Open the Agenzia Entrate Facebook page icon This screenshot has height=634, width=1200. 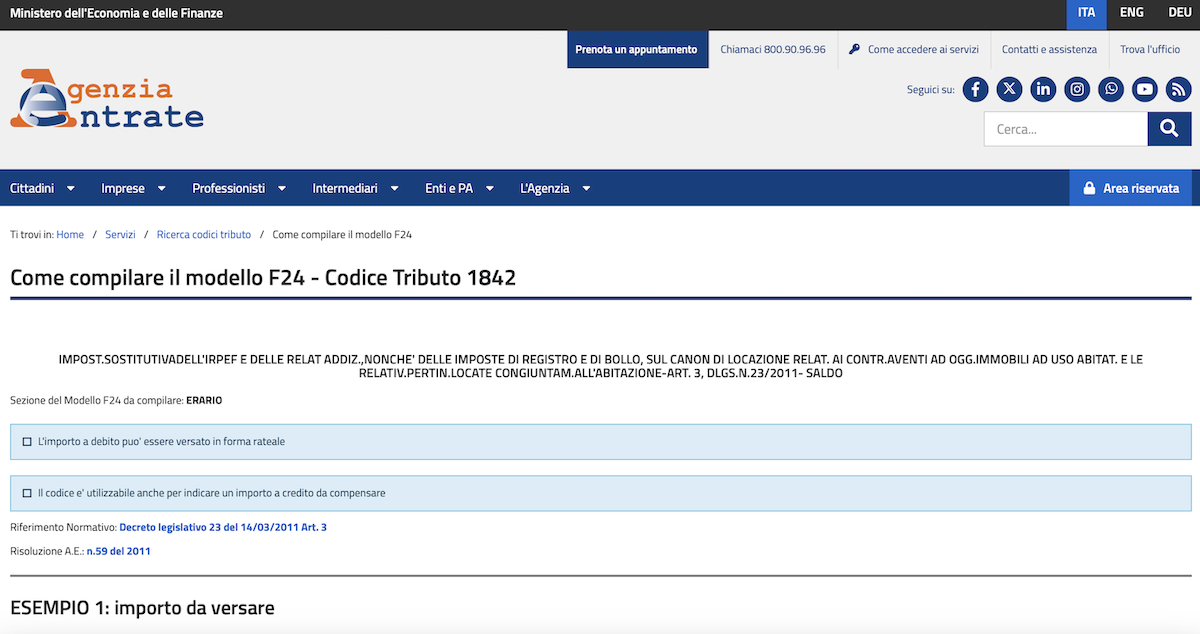click(975, 89)
